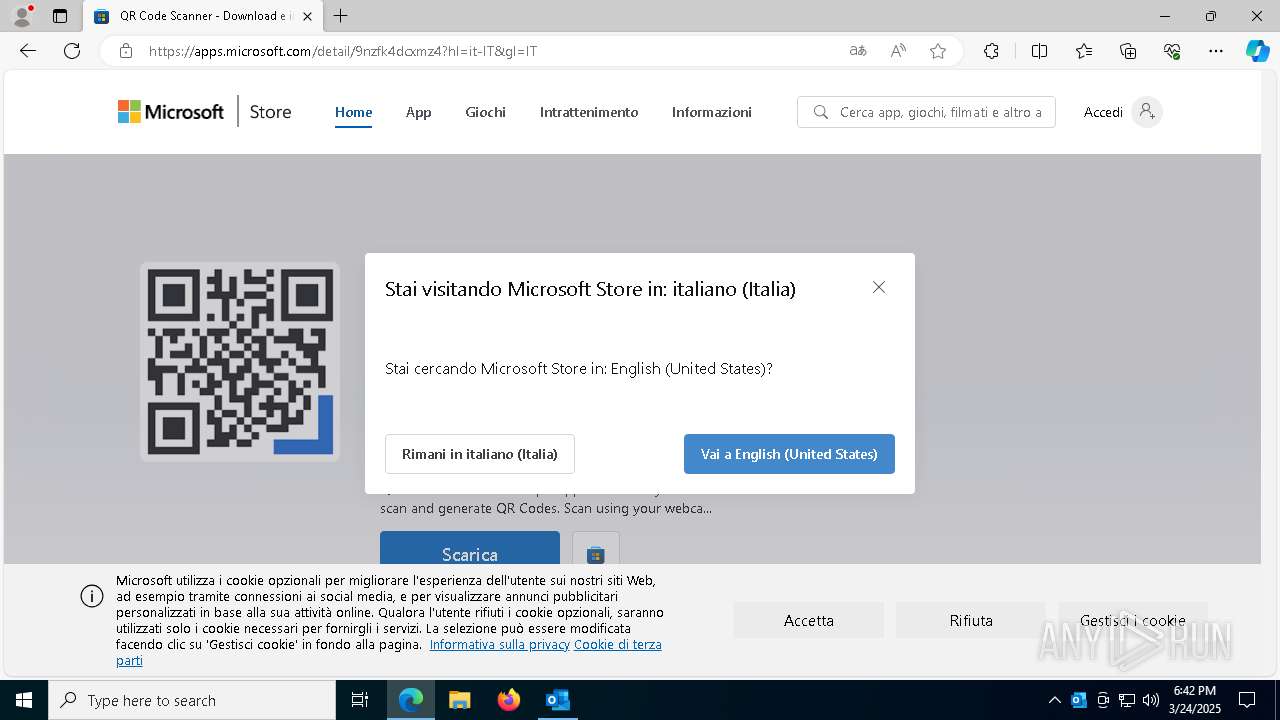The height and width of the screenshot is (720, 1280).
Task: Open the Extensions puzzle icon
Action: pos(991,51)
